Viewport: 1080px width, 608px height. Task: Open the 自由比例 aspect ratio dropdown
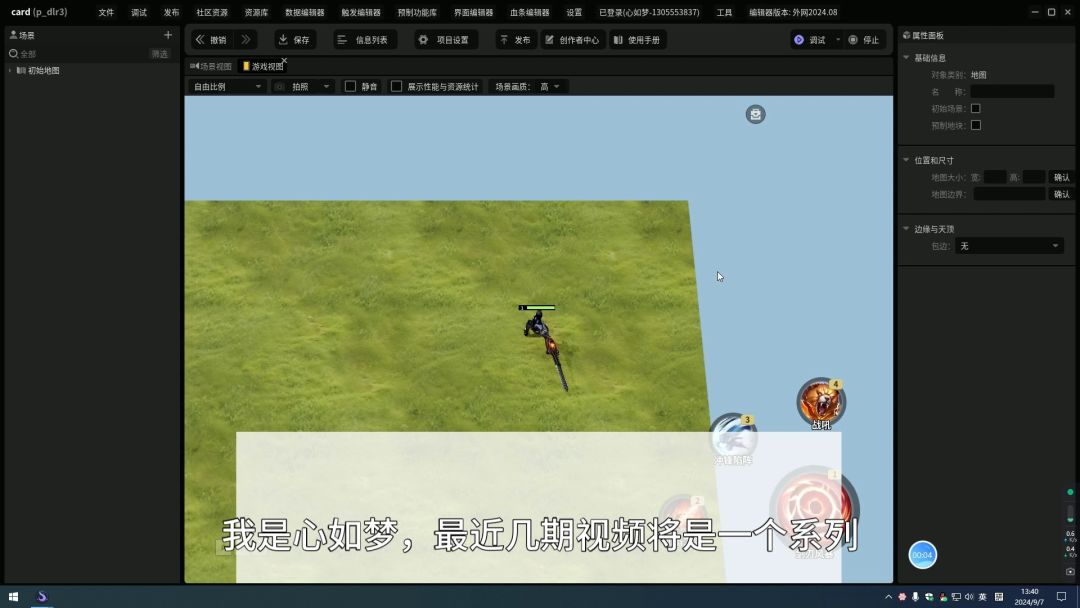[228, 87]
